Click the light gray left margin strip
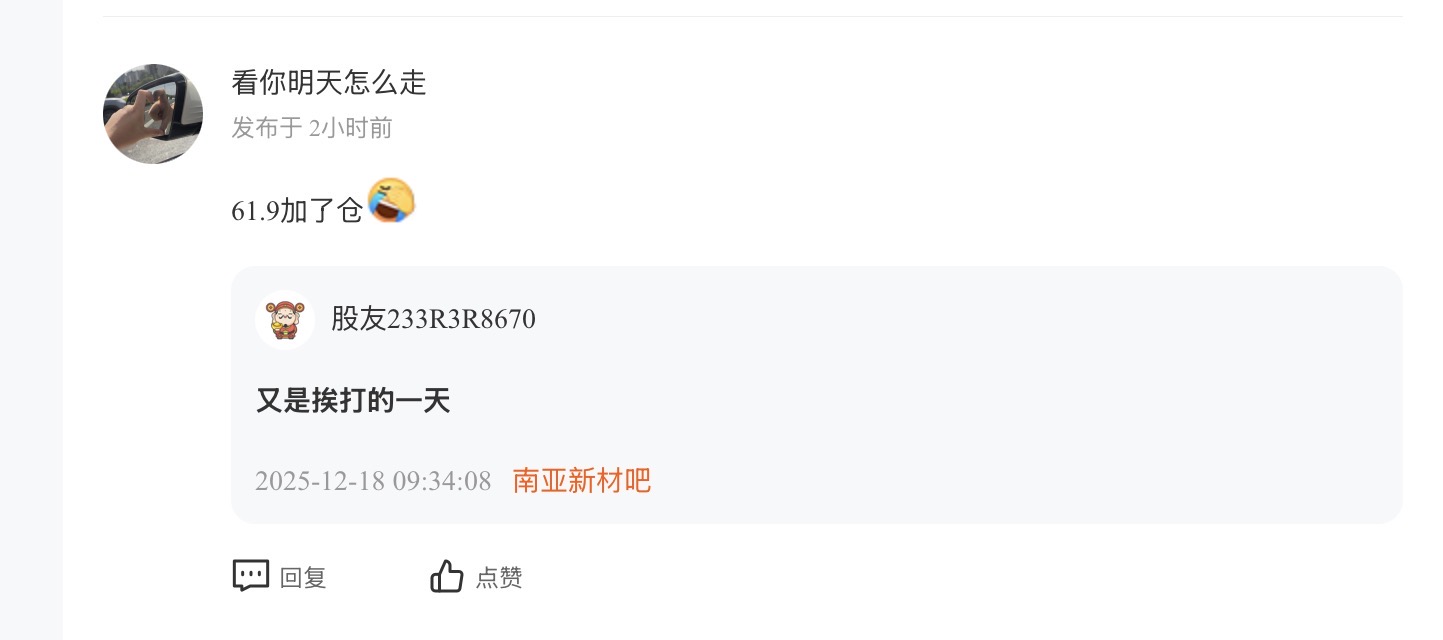 point(31,320)
